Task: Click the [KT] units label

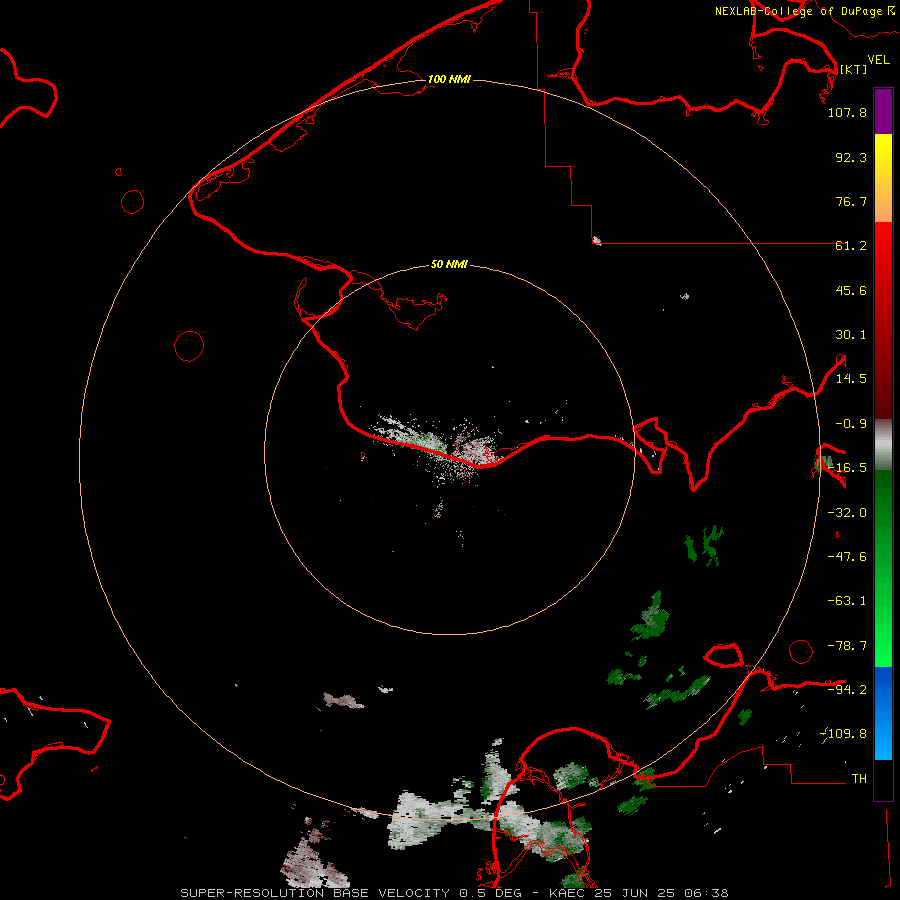Action: pyautogui.click(x=853, y=69)
